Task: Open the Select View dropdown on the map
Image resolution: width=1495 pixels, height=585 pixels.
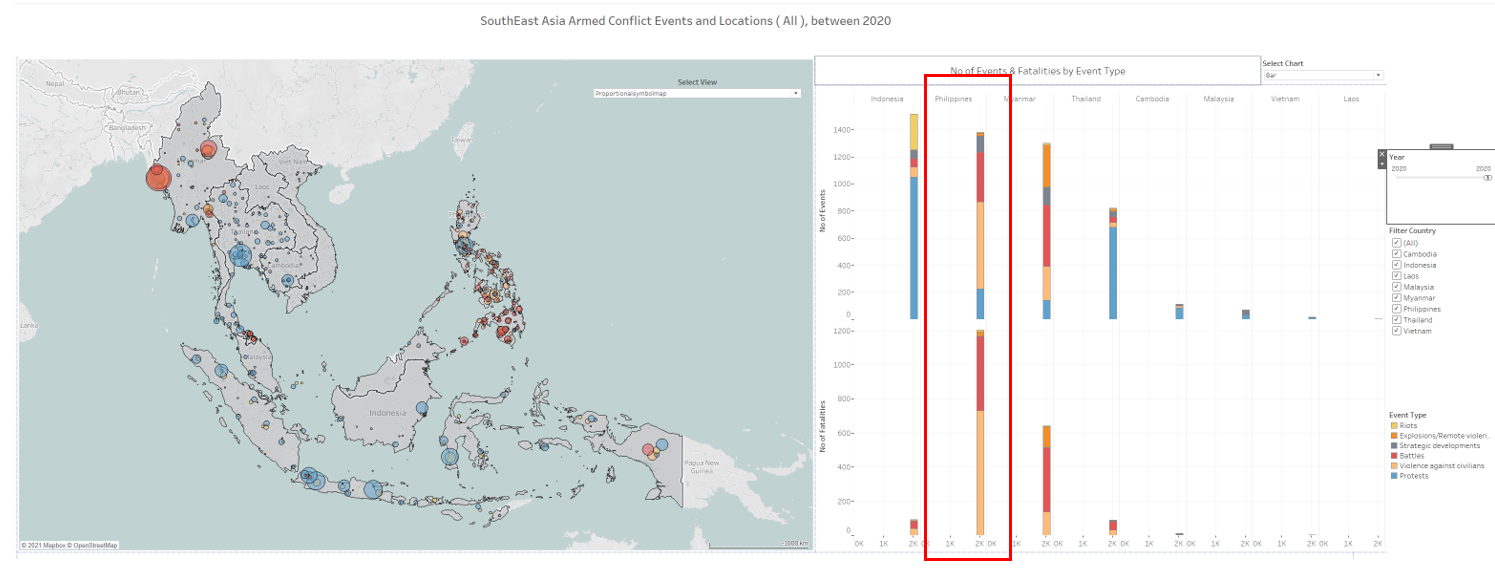Action: coord(697,93)
